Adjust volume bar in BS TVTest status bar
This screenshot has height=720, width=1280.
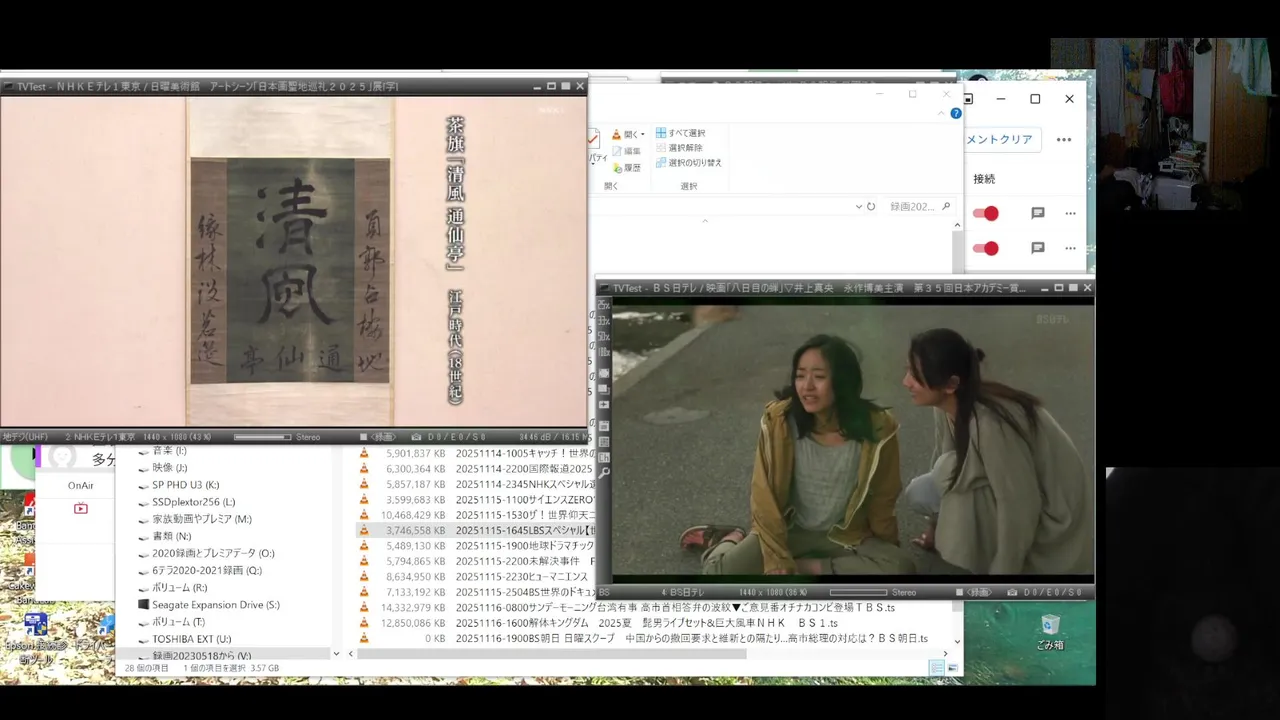[x=856, y=592]
